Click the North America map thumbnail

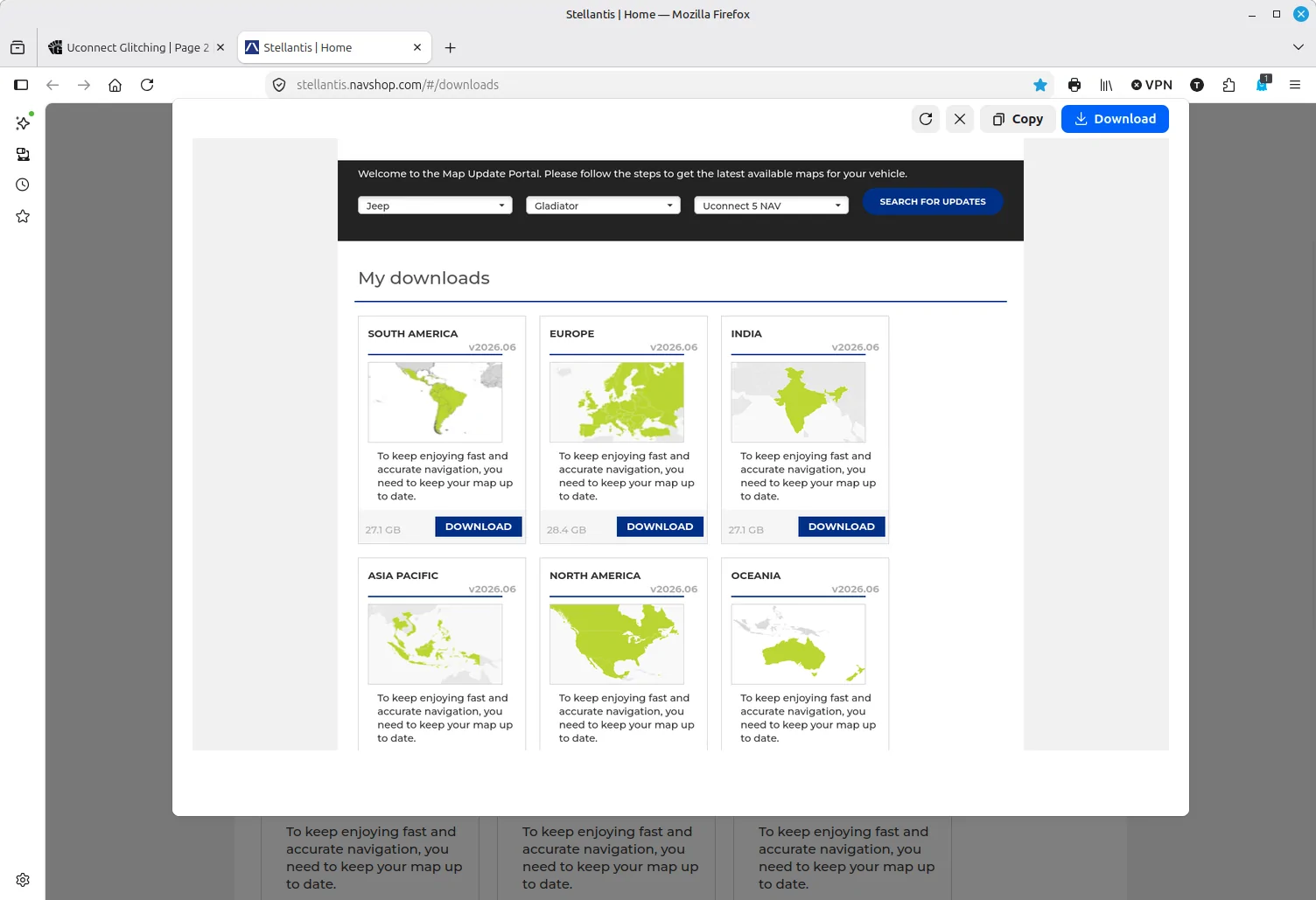617,644
